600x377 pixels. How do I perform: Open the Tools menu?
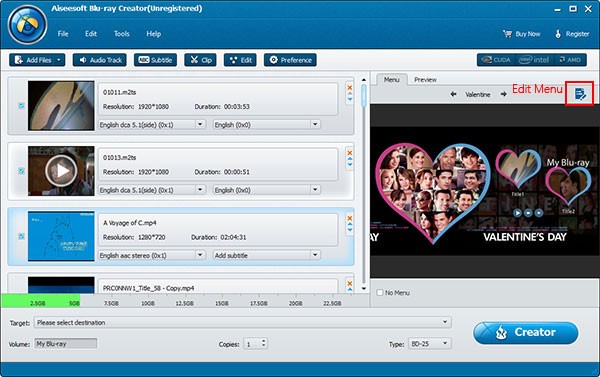coord(122,34)
